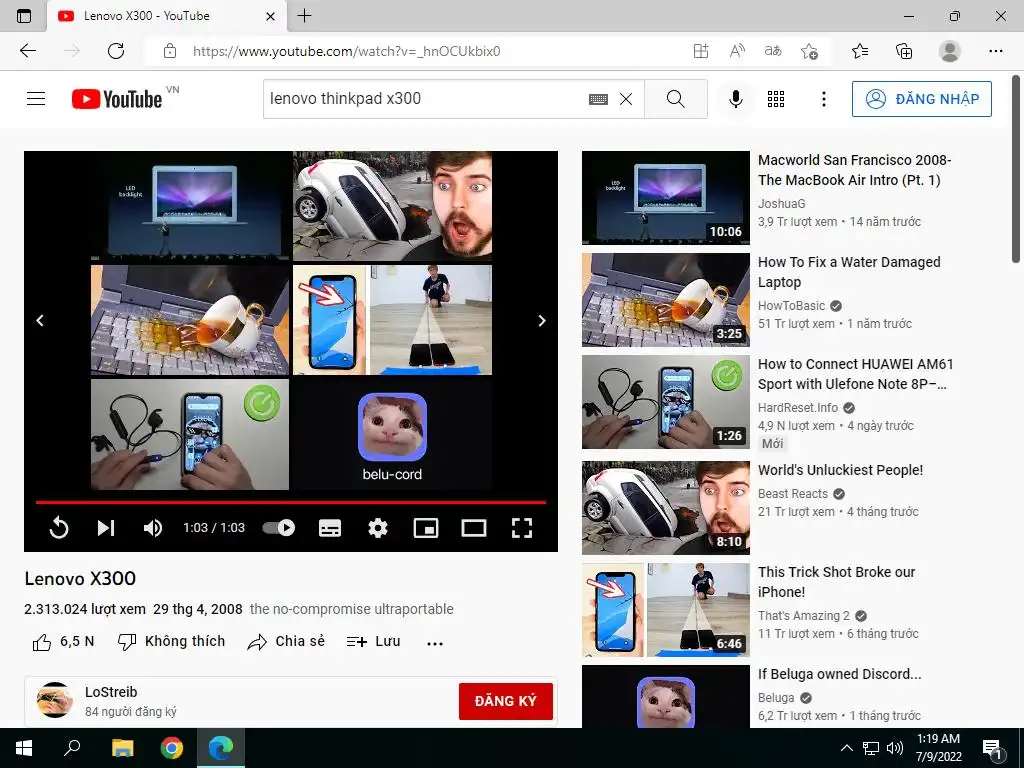Start voice search with microphone
This screenshot has height=768, width=1024.
735,99
